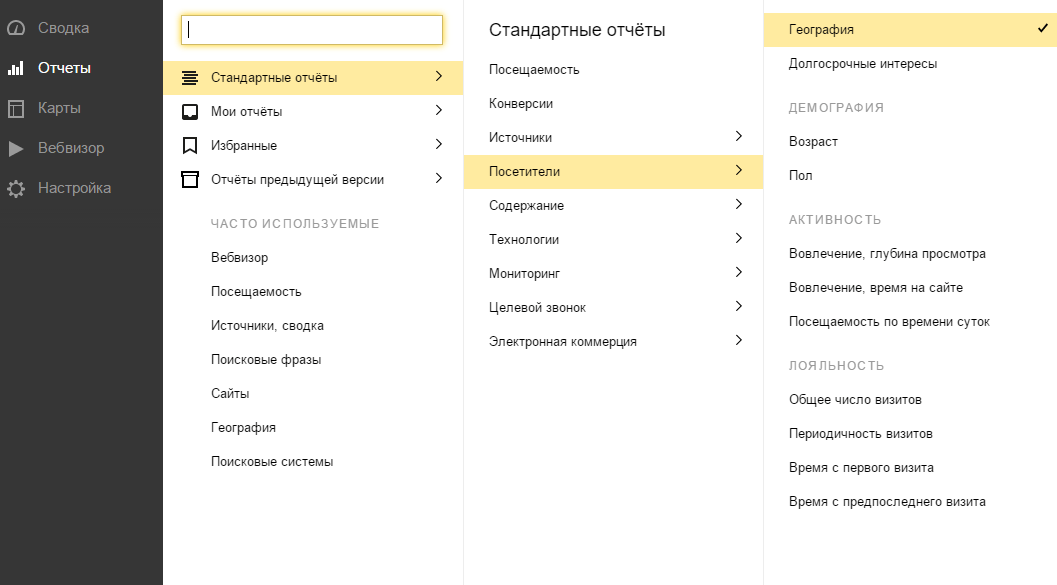Expand the Технологии chevron
The image size is (1057, 585).
point(739,238)
